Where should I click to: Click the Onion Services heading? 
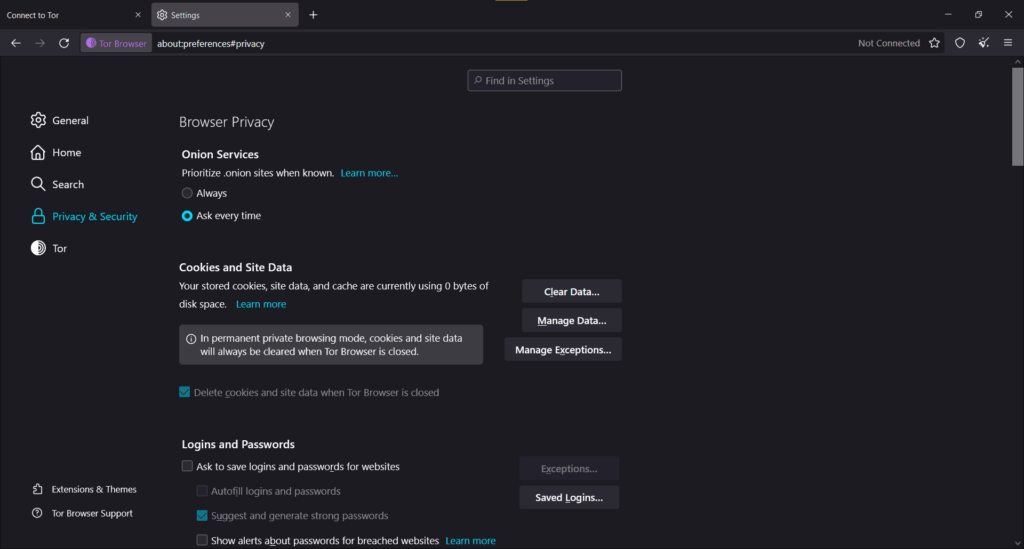click(x=220, y=155)
